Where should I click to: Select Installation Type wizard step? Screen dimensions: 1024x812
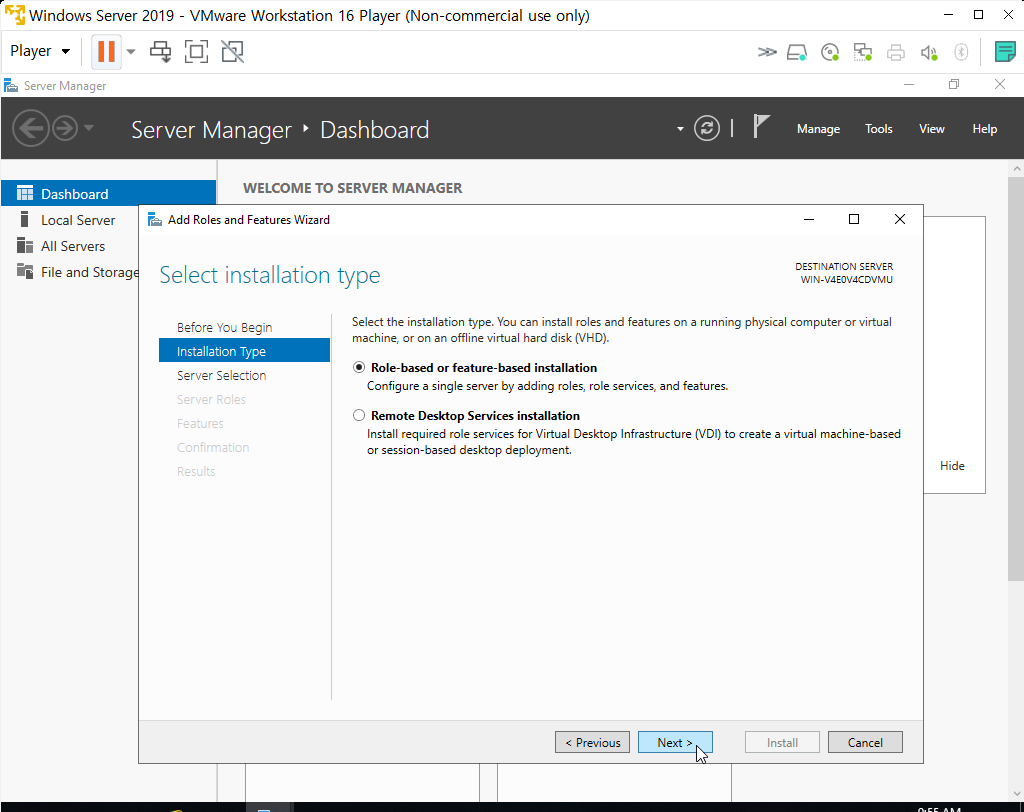(244, 351)
